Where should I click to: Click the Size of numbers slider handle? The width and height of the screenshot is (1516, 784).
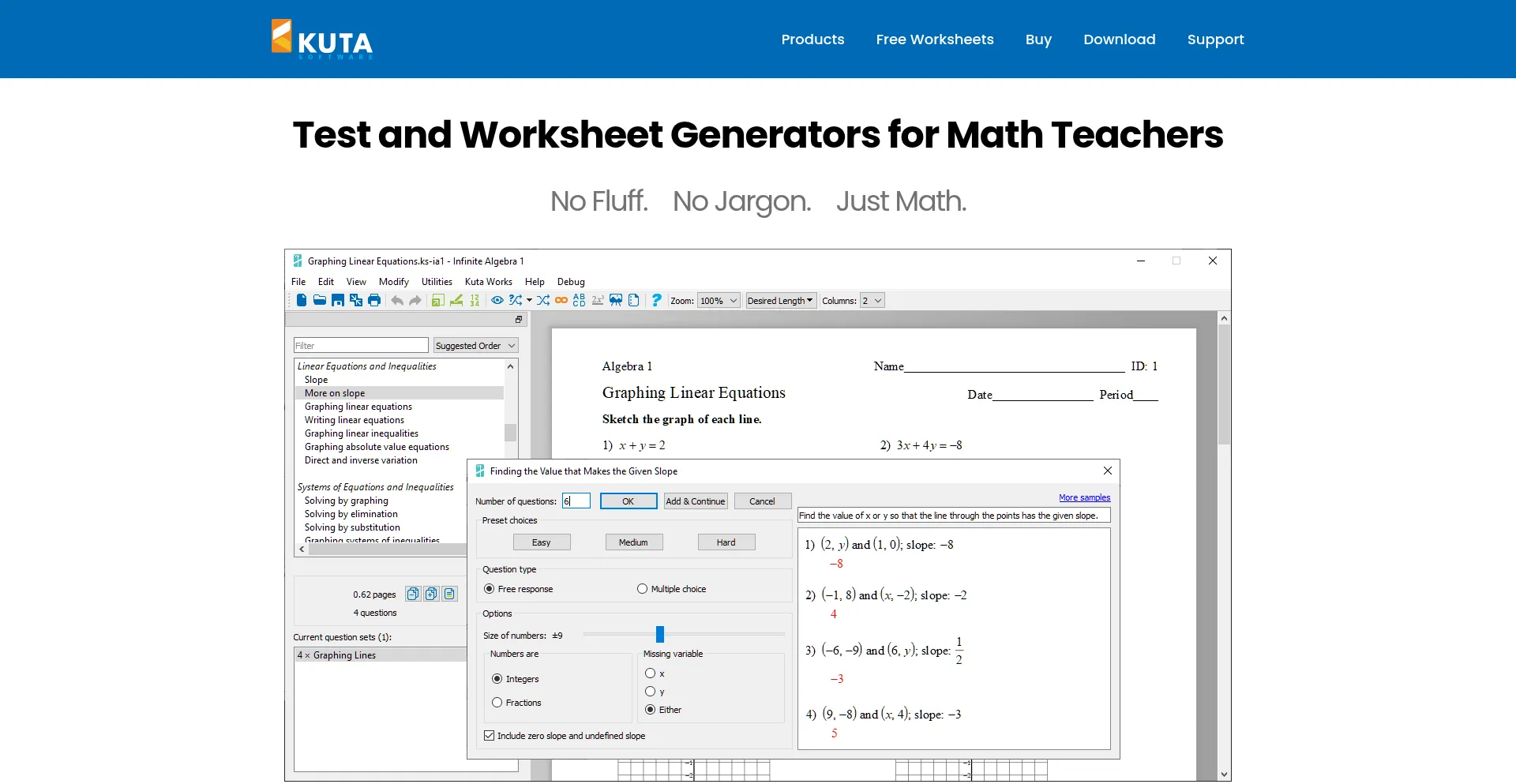pyautogui.click(x=660, y=634)
